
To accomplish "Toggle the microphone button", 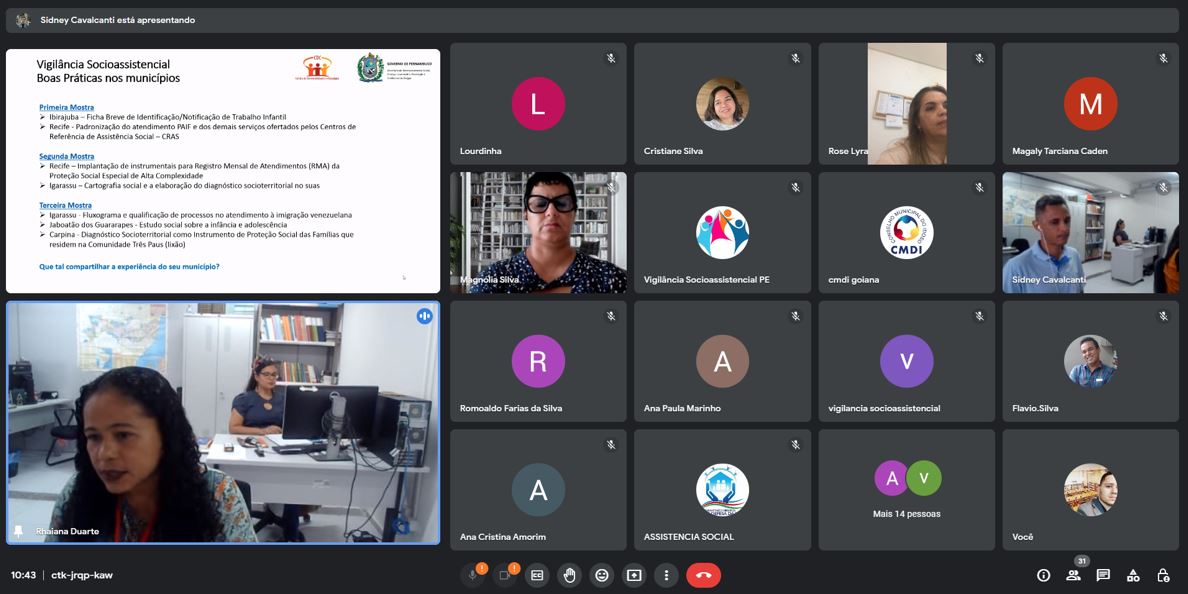I will (x=473, y=575).
